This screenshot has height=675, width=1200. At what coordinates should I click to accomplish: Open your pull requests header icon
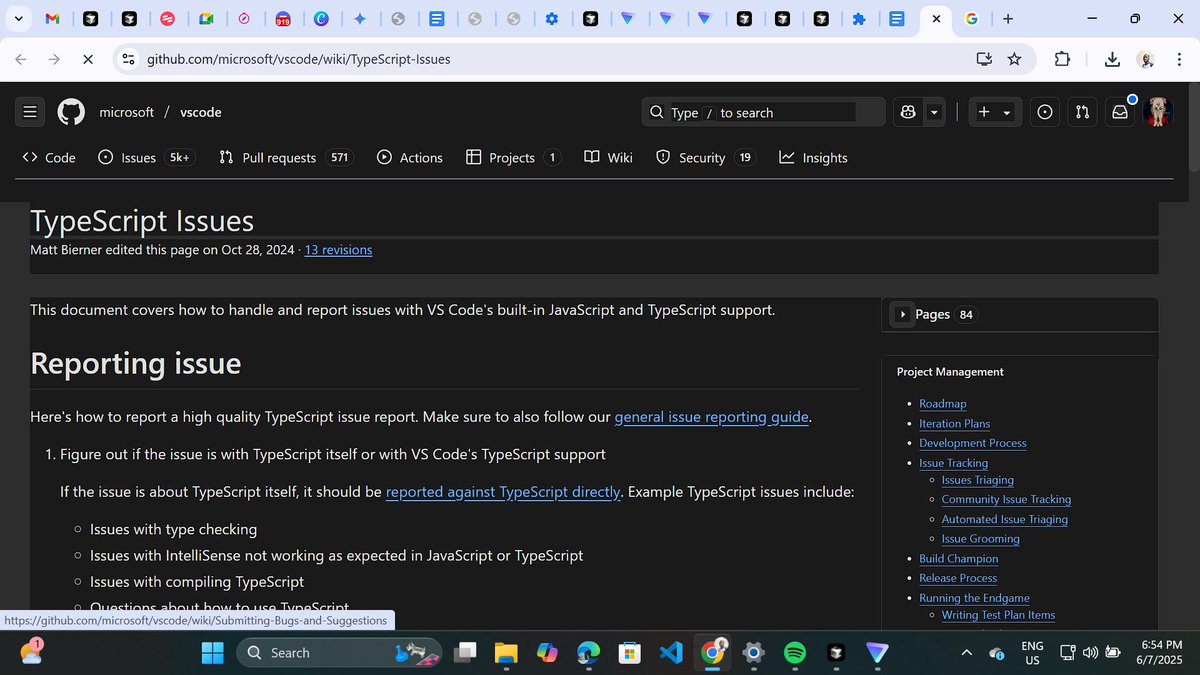click(1082, 112)
